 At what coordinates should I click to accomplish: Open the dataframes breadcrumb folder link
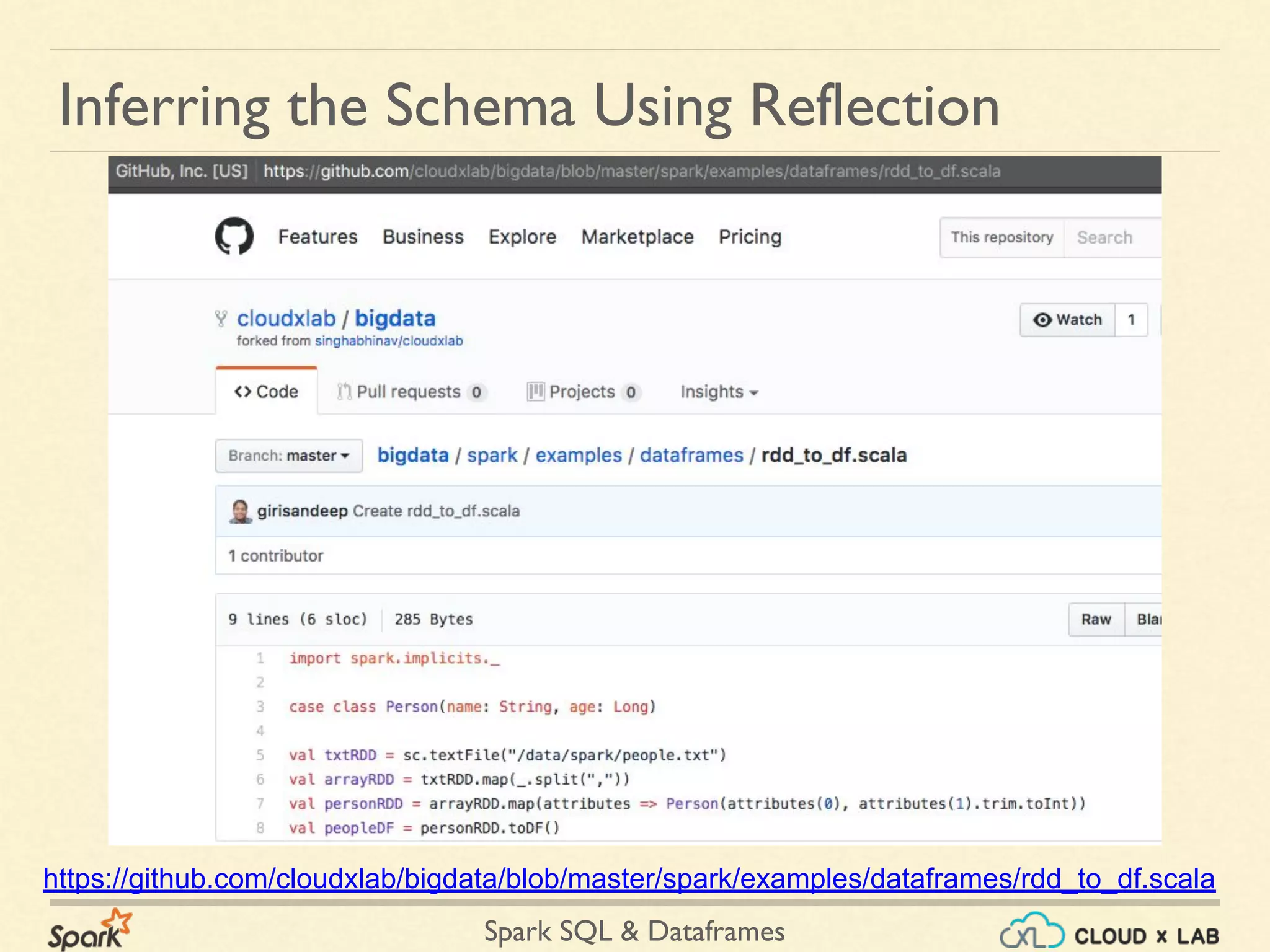[x=691, y=456]
